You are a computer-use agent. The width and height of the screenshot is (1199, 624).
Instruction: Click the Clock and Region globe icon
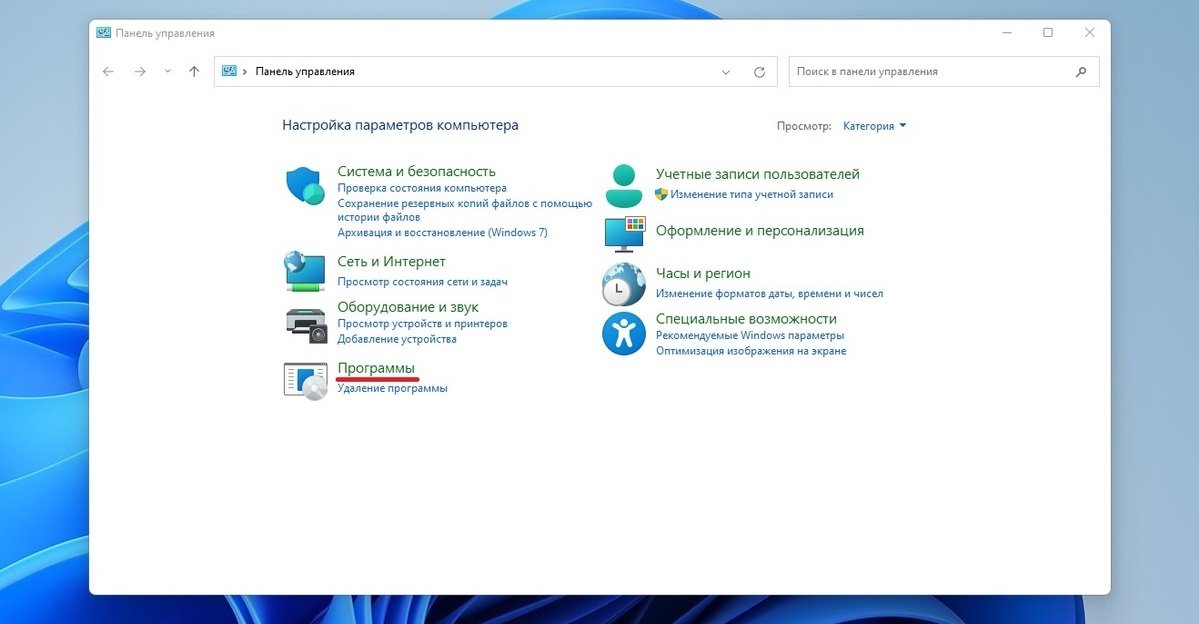click(x=624, y=284)
